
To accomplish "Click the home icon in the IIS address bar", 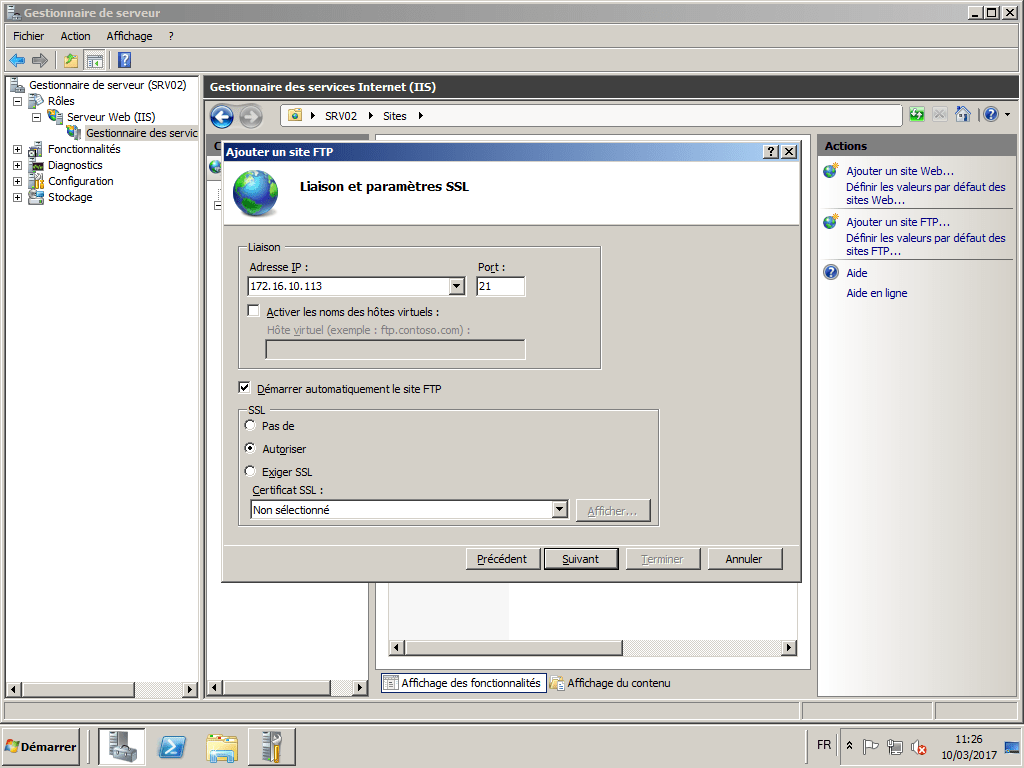I will tap(961, 114).
